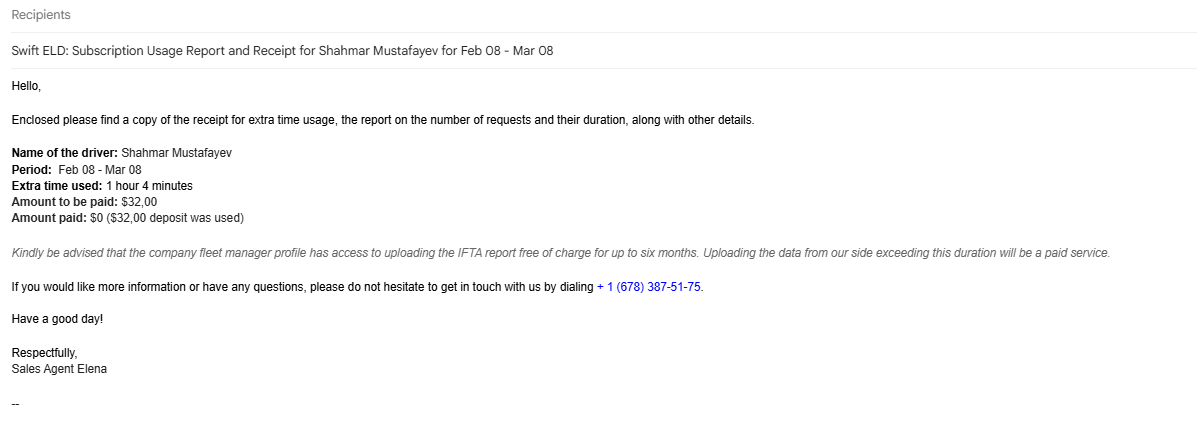Click the driver name Shahmar Mustafayev in body

(183, 153)
